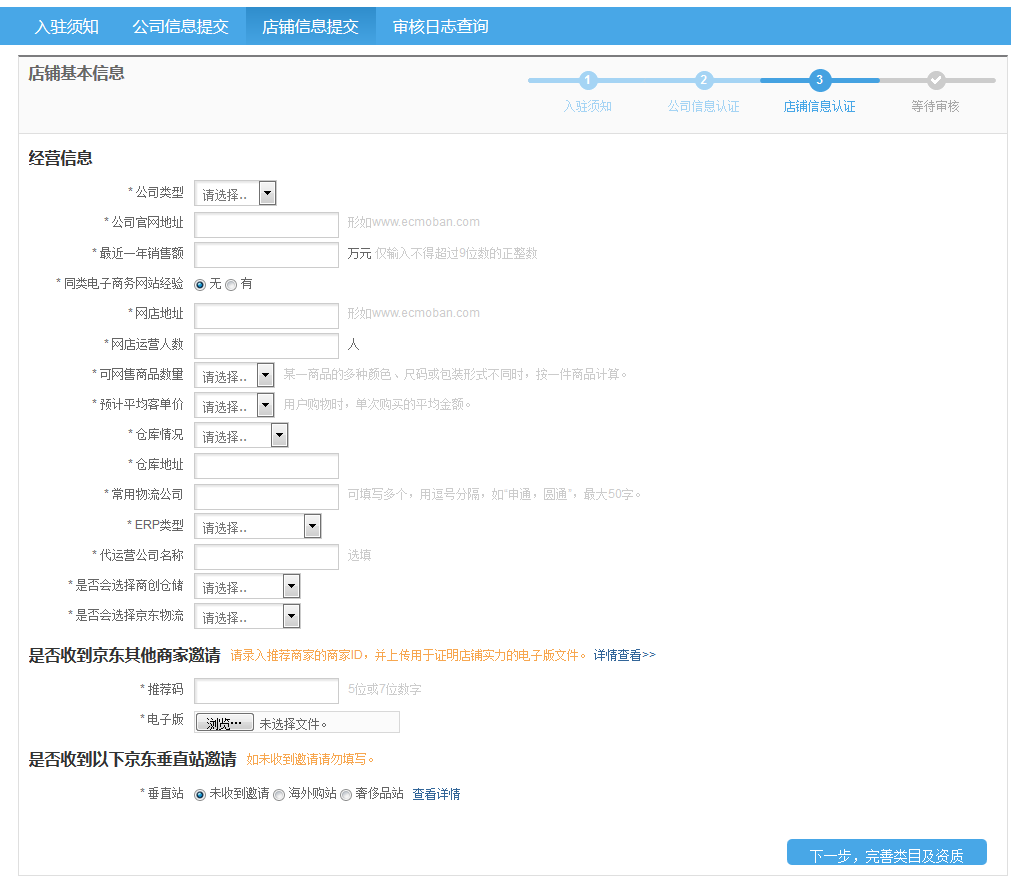Screen dimensions: 1011x879
Task: Go to 公司信息提交 tab
Action: tap(181, 27)
